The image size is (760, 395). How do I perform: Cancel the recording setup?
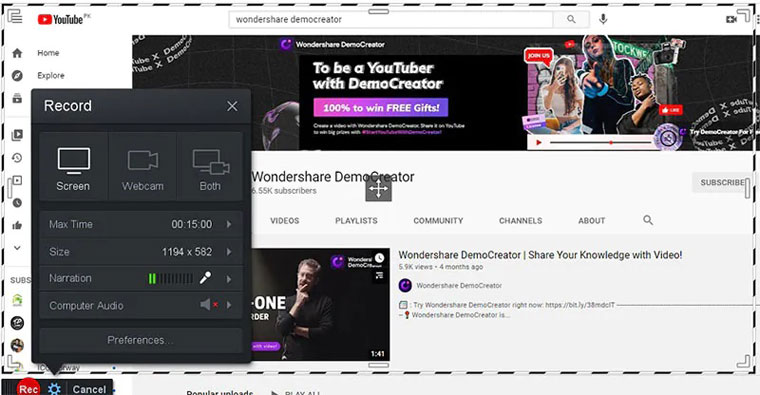point(89,389)
